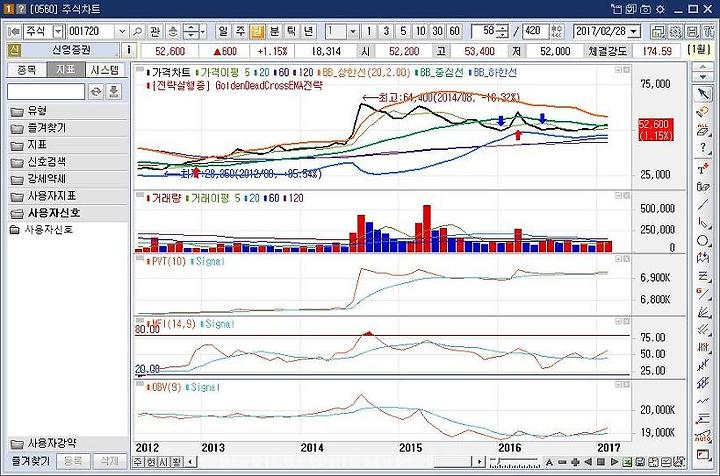
Task: Switch to the 지표 tab
Action: 66,70
